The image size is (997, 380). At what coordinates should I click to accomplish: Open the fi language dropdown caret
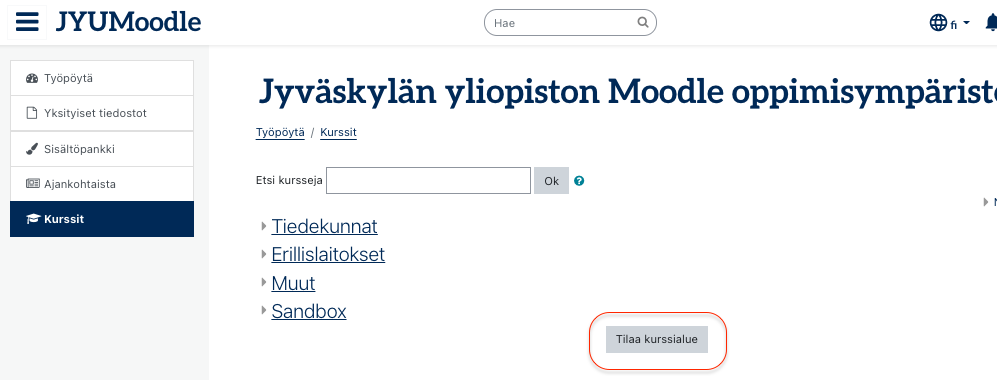(966, 23)
